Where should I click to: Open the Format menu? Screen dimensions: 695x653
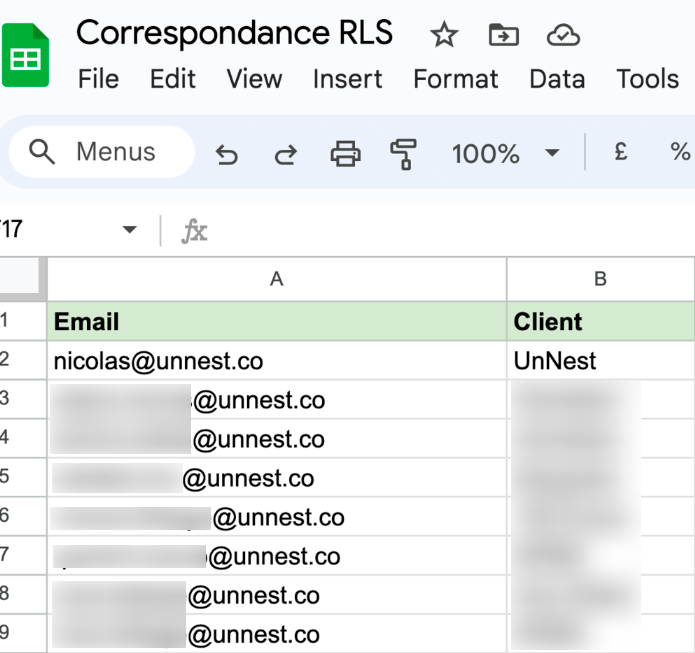pos(456,79)
